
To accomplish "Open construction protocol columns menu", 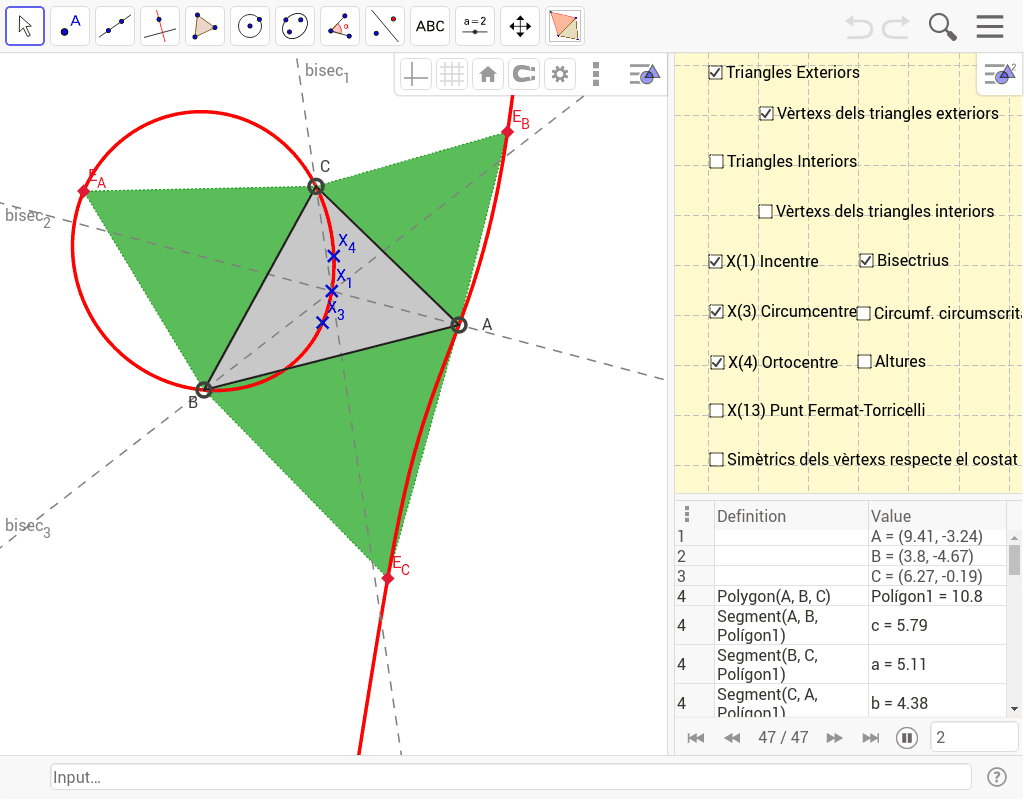I will pyautogui.click(x=686, y=515).
